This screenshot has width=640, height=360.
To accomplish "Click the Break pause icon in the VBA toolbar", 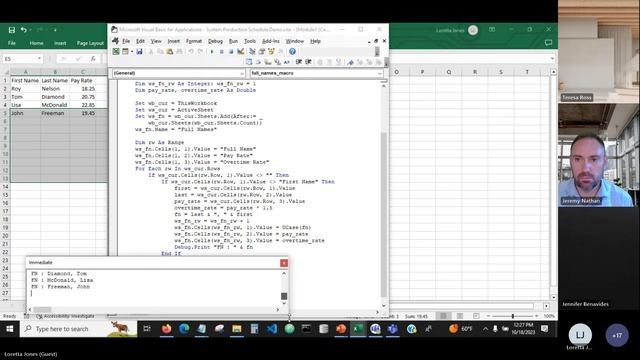I will coord(221,51).
